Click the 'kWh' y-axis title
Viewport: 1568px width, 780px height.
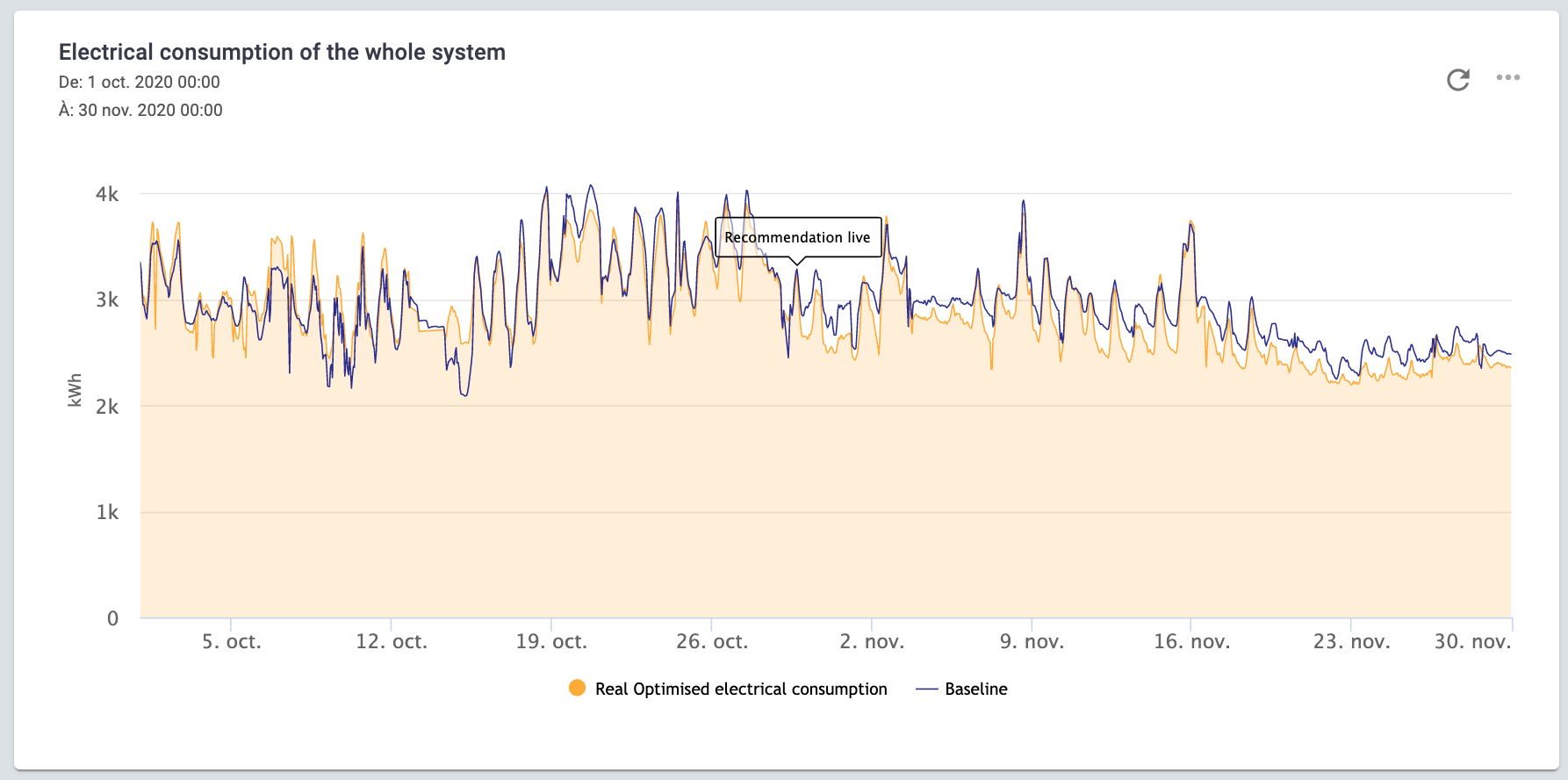pyautogui.click(x=75, y=390)
